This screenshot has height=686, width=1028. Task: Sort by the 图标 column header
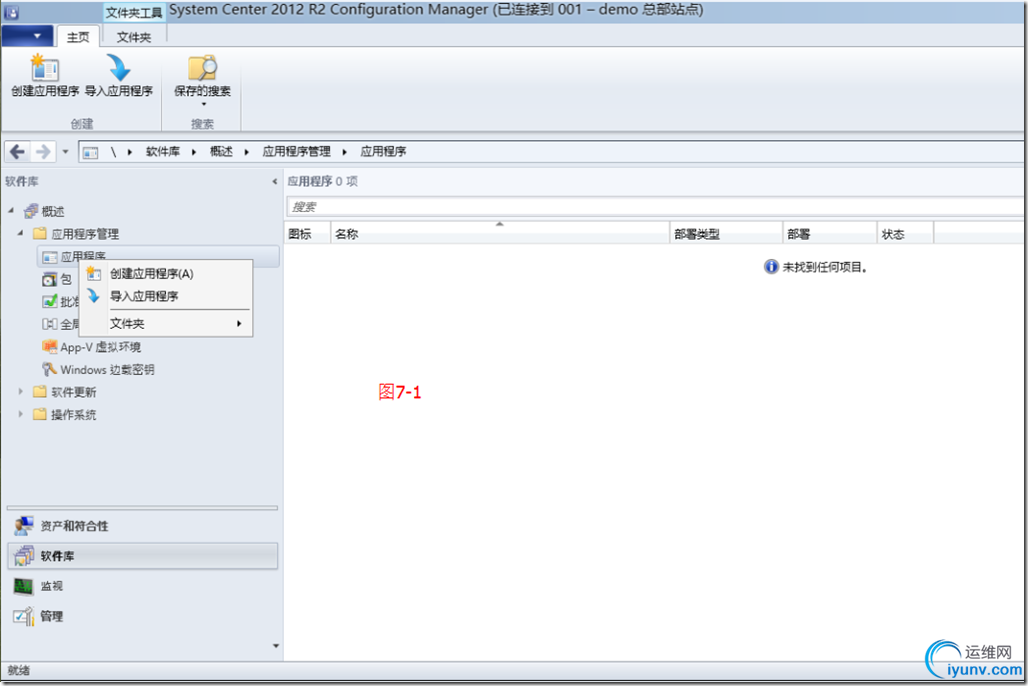point(307,234)
